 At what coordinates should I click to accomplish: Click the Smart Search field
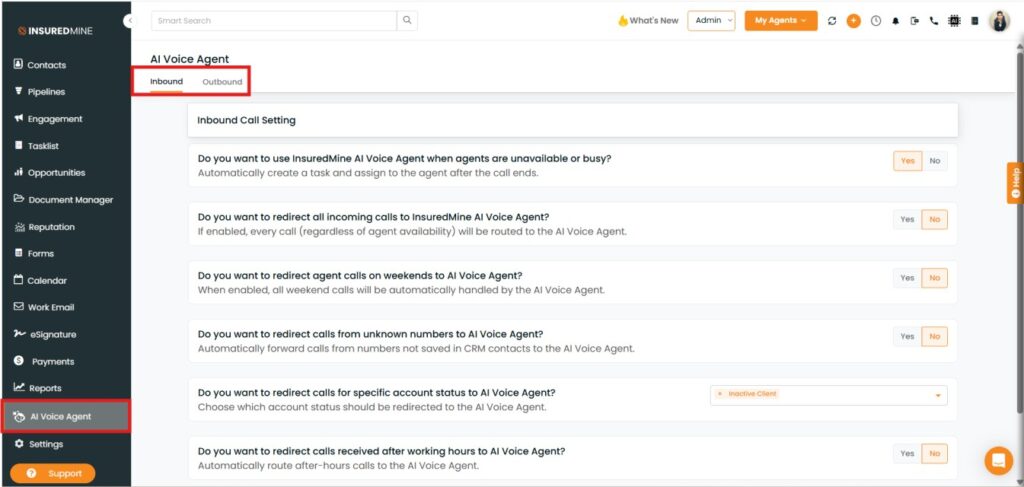coord(273,20)
